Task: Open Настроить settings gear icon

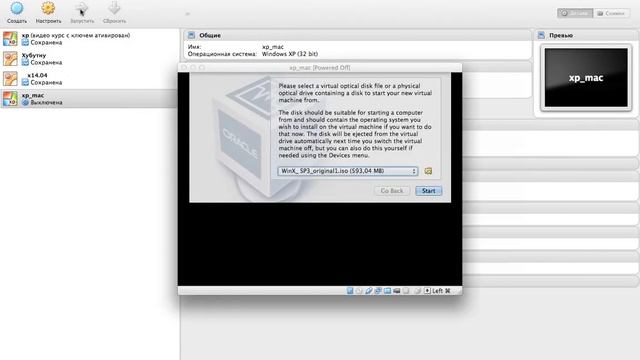Action: (x=48, y=8)
